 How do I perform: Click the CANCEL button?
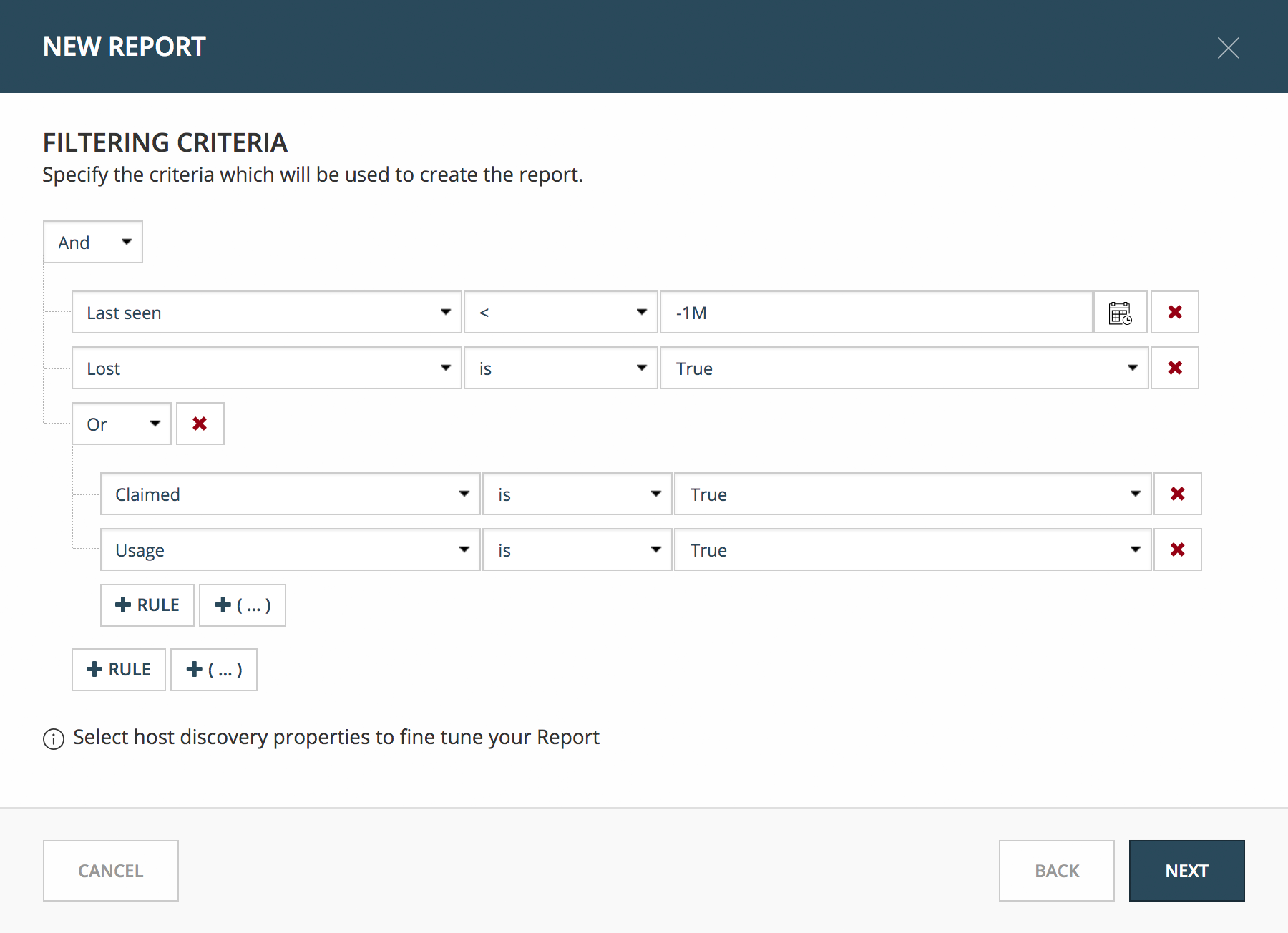(x=111, y=871)
